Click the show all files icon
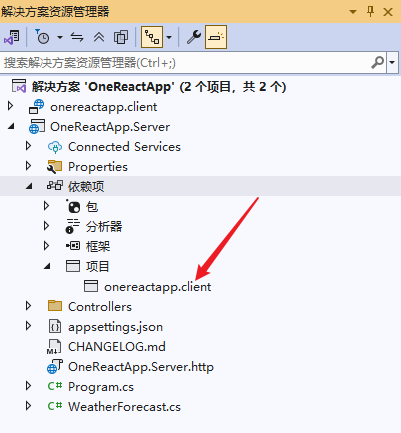 pos(121,37)
